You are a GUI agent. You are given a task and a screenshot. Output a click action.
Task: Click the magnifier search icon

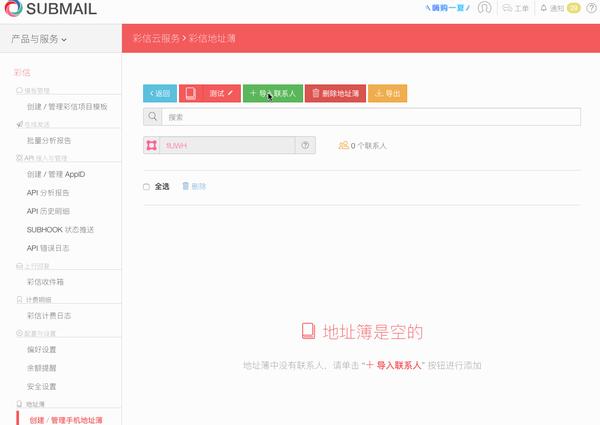(x=152, y=117)
